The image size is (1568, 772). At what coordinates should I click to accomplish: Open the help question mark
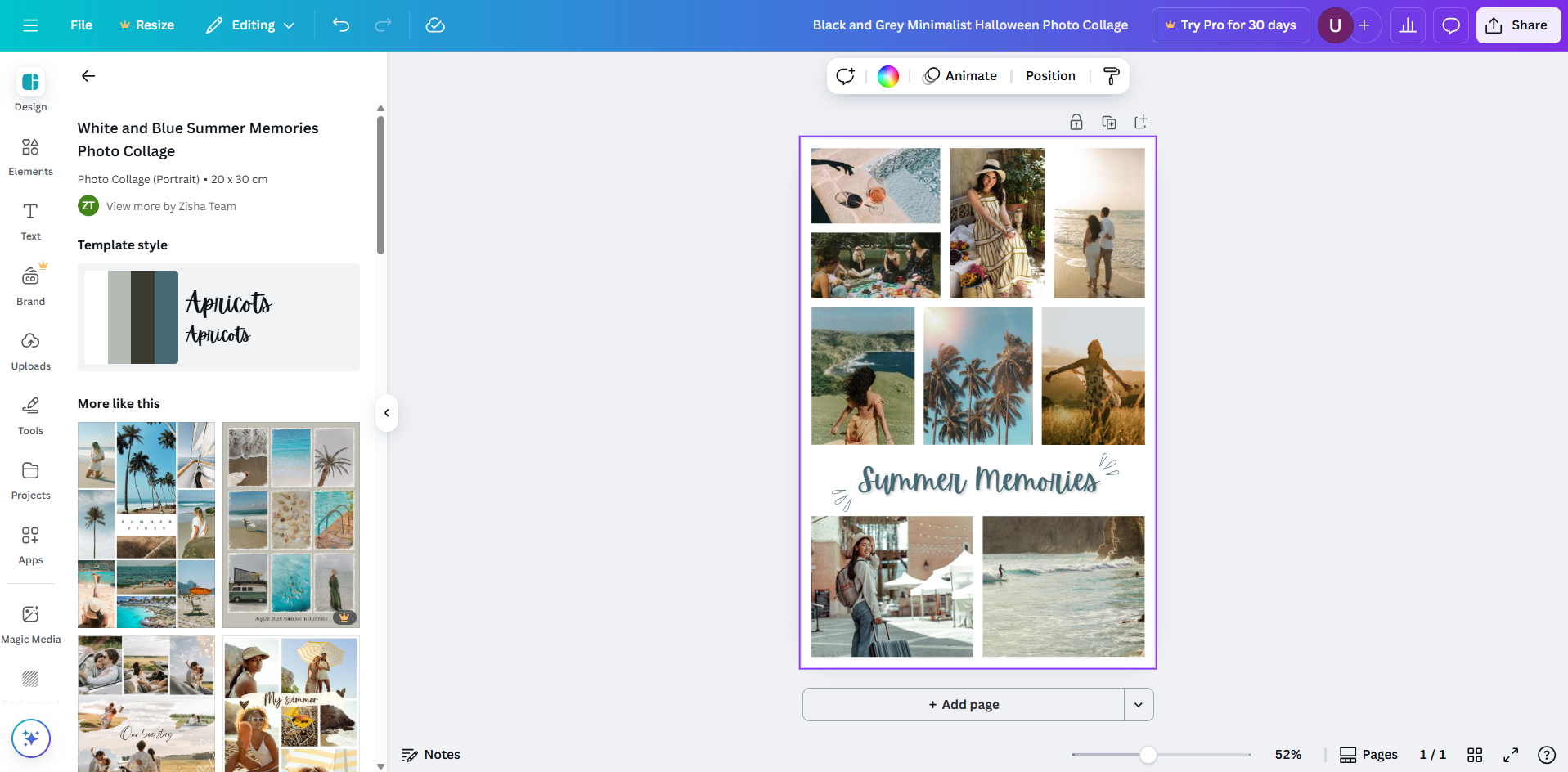tap(1547, 755)
